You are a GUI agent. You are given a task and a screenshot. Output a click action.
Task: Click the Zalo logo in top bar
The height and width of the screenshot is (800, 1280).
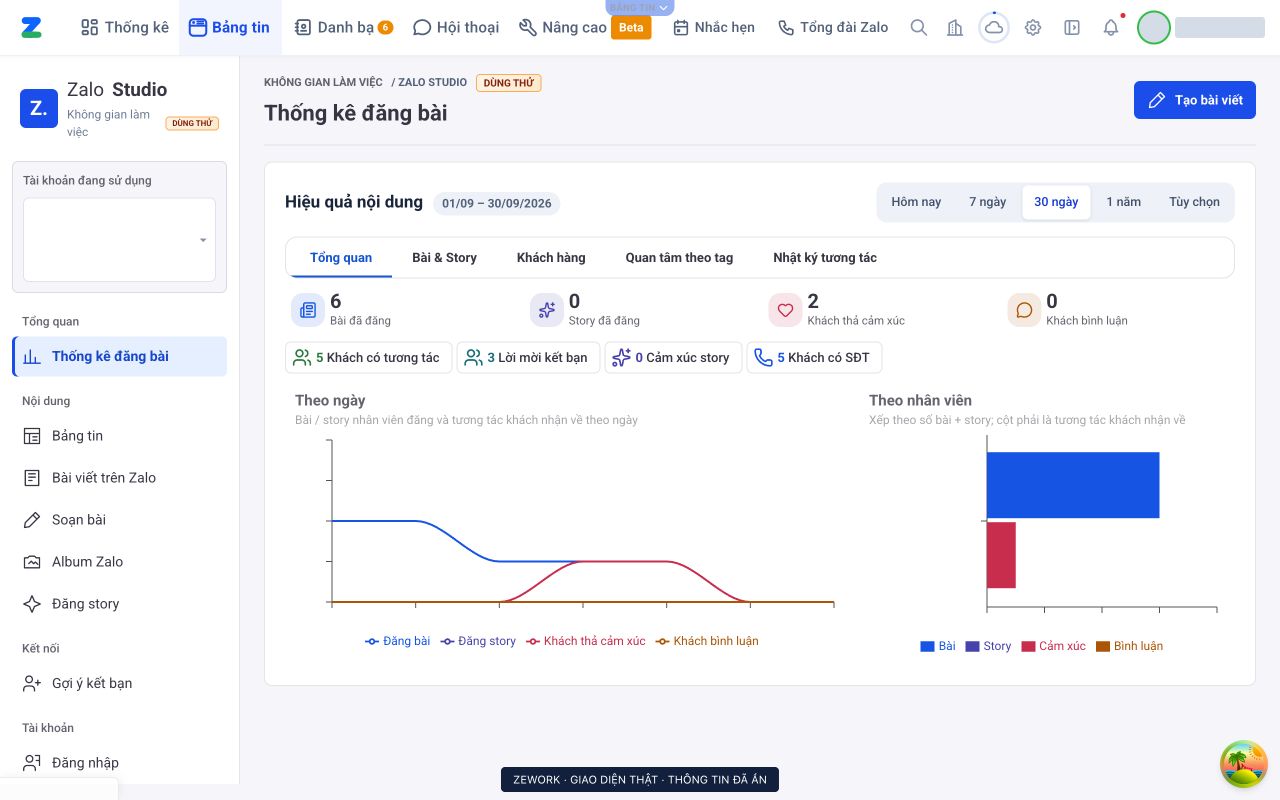pos(32,27)
